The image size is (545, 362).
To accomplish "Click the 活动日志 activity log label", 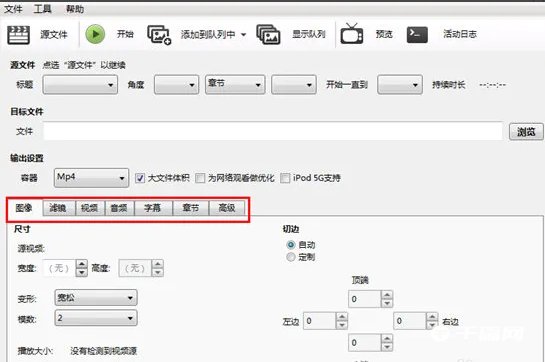I will 460,34.
